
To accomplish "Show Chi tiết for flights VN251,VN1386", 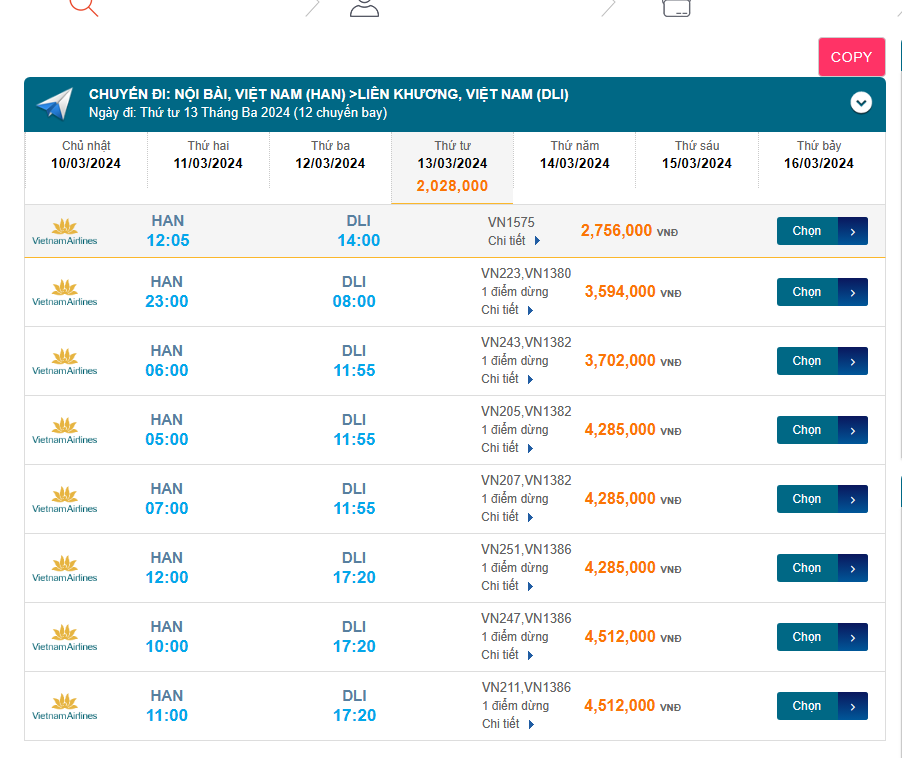I will click(508, 586).
